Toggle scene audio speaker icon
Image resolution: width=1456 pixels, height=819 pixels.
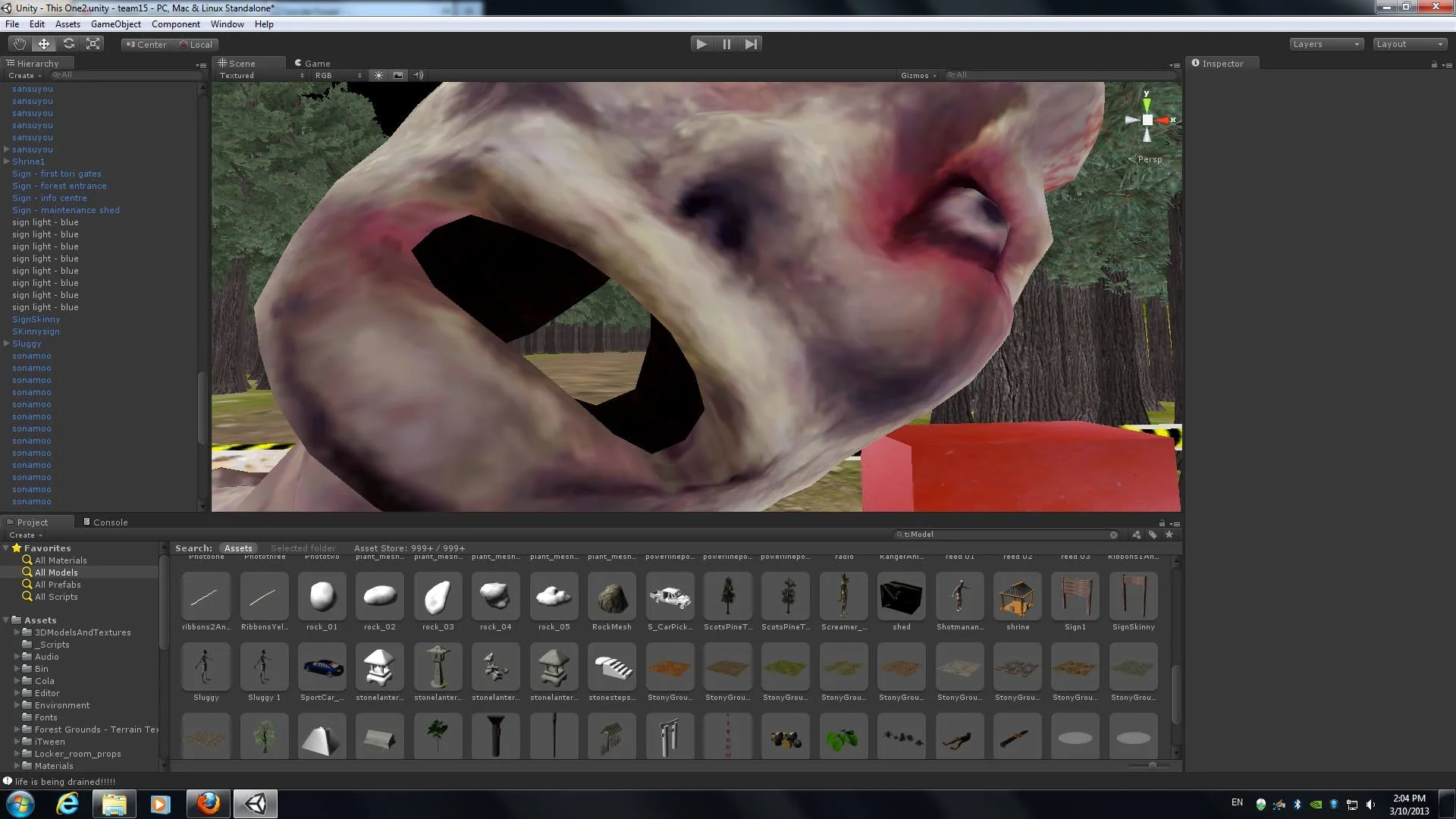pos(418,75)
